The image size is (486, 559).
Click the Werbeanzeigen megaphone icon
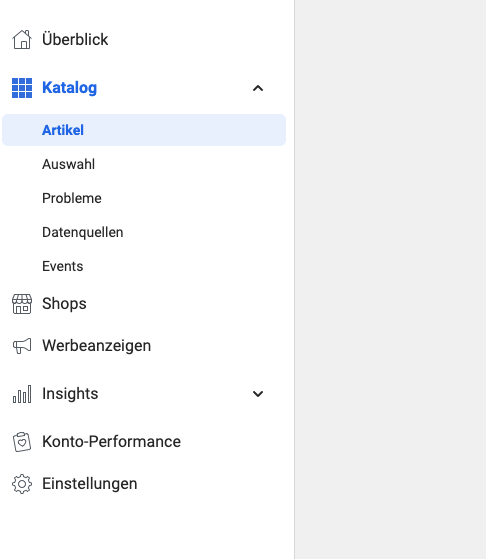click(22, 346)
